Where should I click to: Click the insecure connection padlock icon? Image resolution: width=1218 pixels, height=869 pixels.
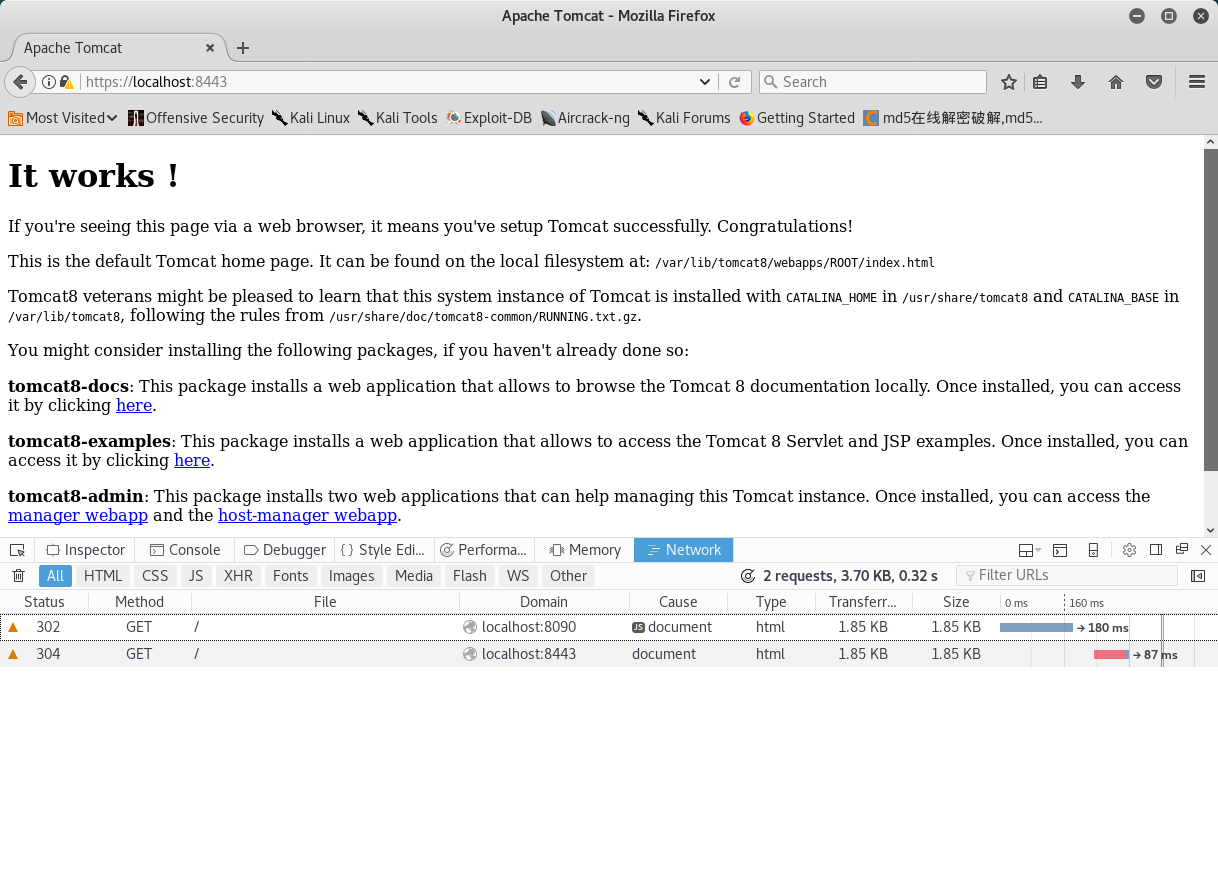click(66, 82)
